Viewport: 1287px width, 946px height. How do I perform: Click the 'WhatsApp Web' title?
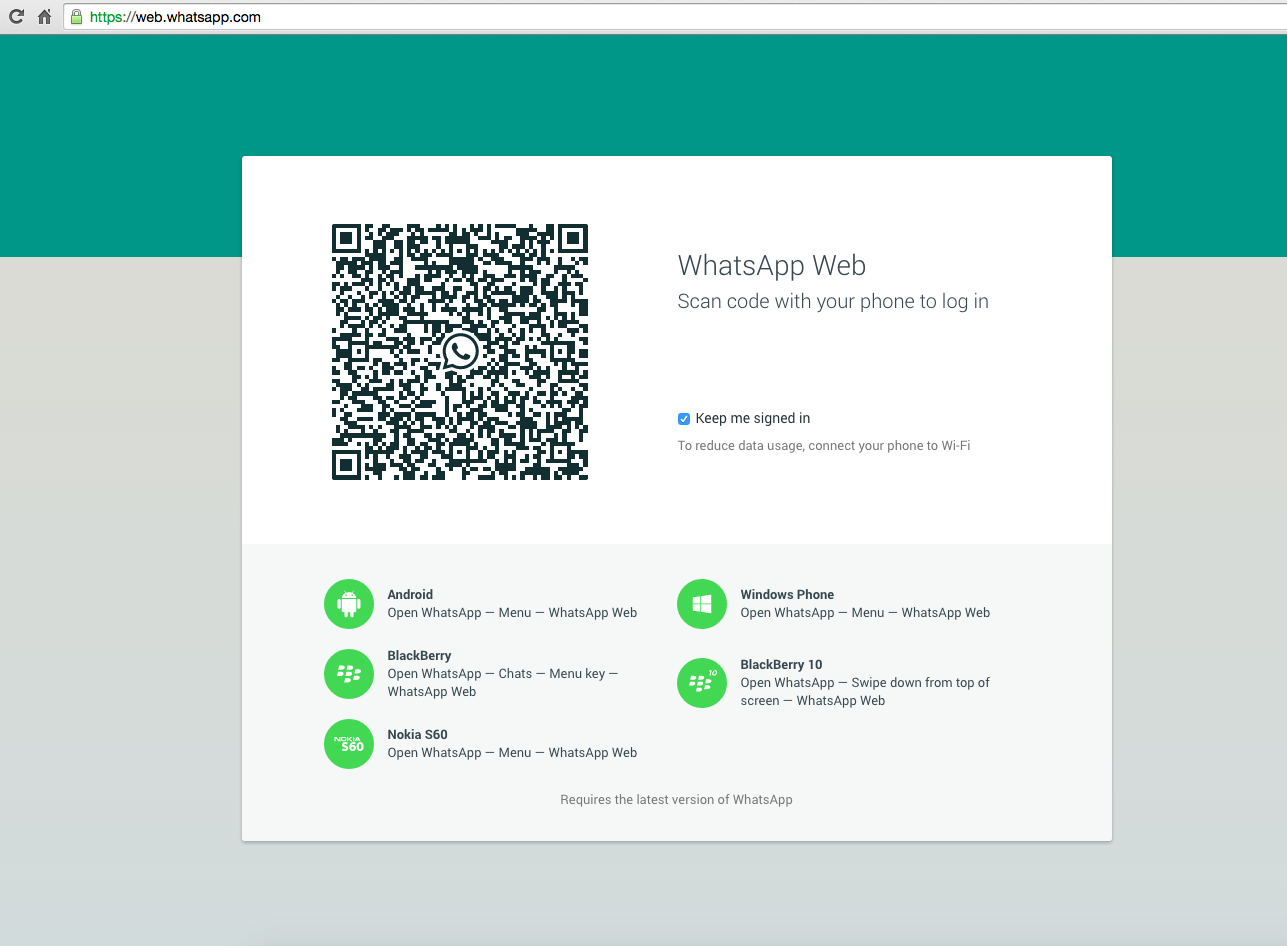coord(771,266)
